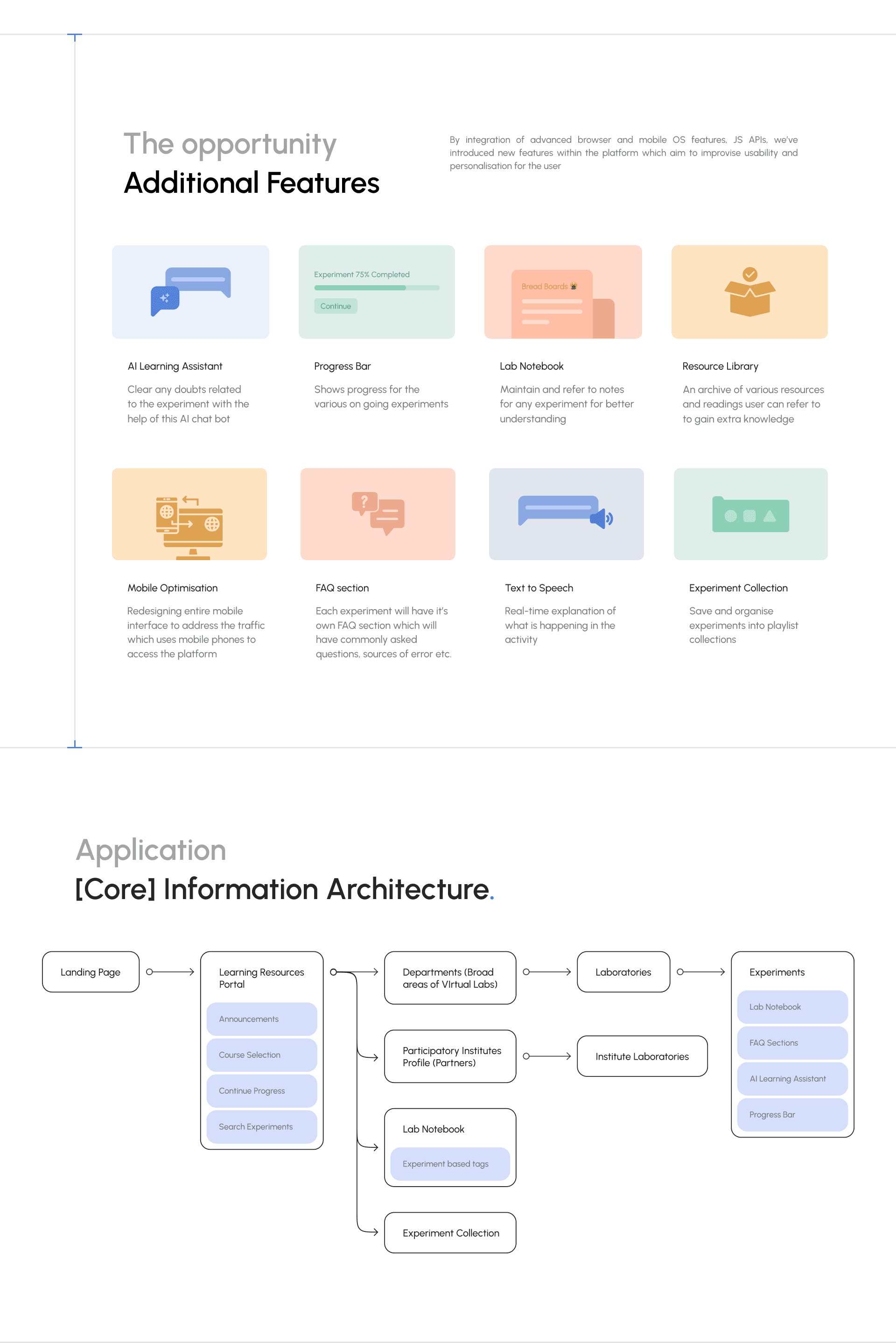Screen dimensions: 896x1343
Task: Select the Landing Page node
Action: point(90,971)
